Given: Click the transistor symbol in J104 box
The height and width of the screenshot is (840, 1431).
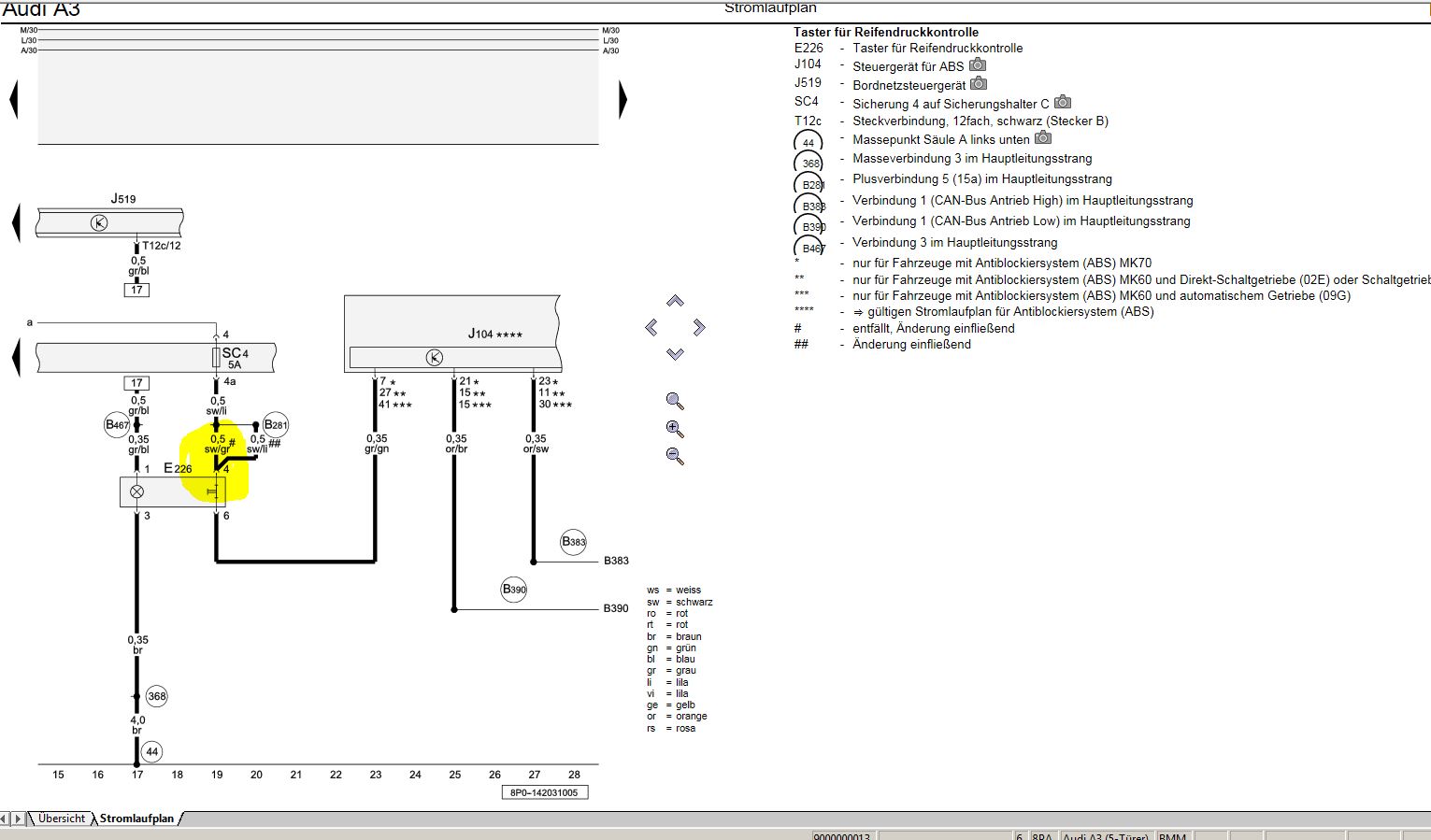Looking at the screenshot, I should tap(434, 357).
